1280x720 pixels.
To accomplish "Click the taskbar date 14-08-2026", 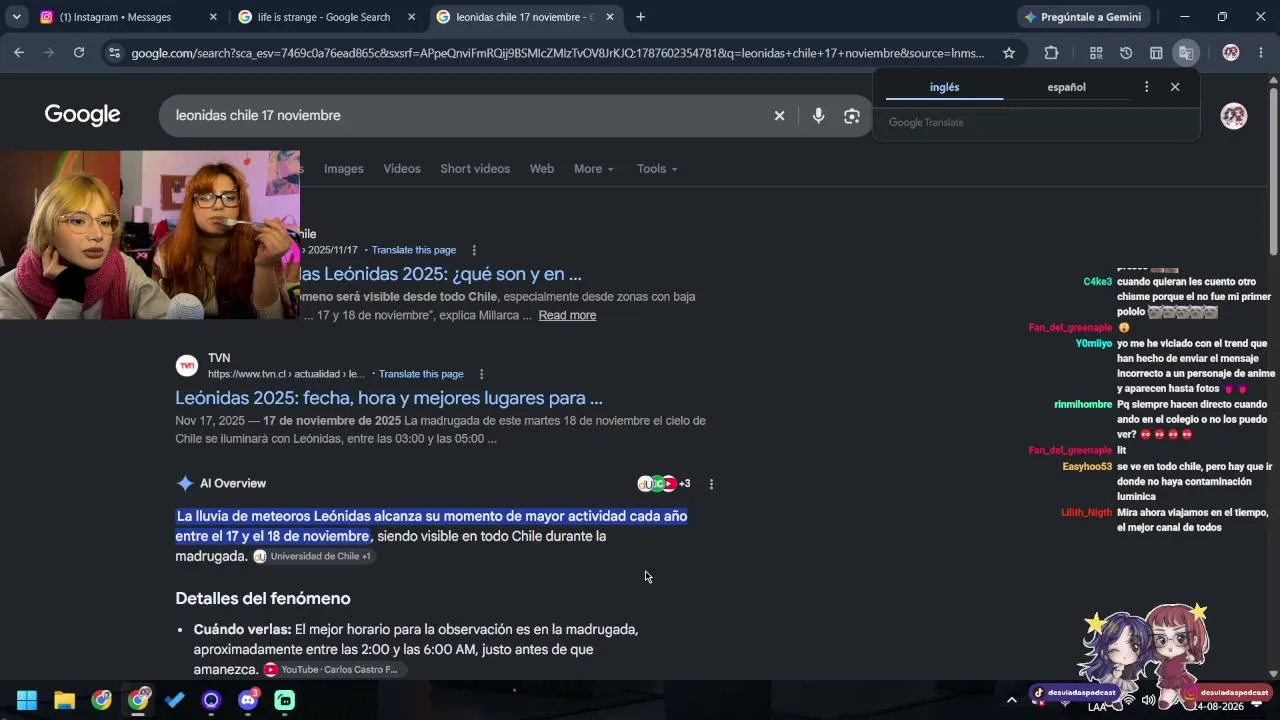I will 1217,706.
